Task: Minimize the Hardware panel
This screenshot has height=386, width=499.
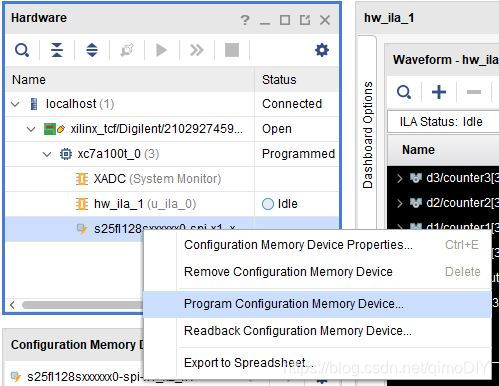Action: (265, 23)
